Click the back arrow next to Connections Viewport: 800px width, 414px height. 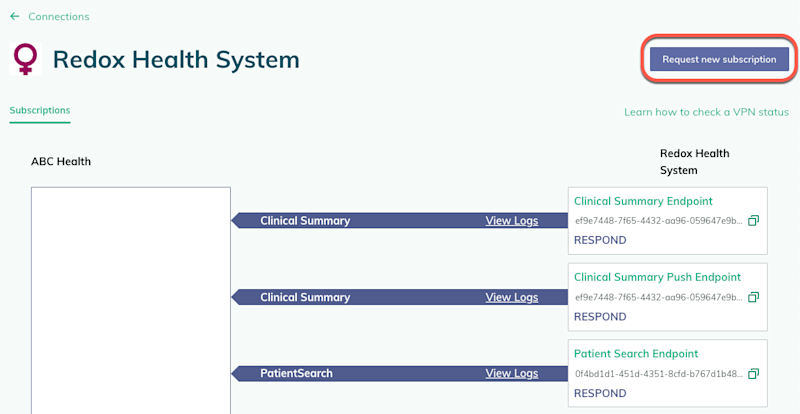[15, 16]
